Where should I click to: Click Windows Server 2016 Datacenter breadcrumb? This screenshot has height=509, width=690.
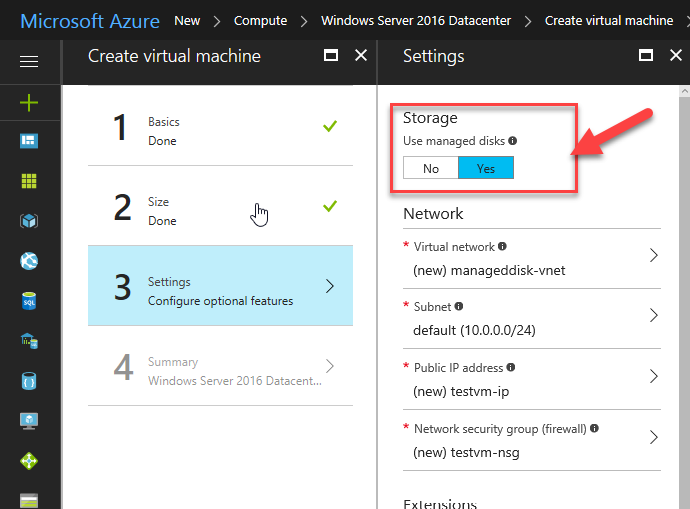(416, 20)
